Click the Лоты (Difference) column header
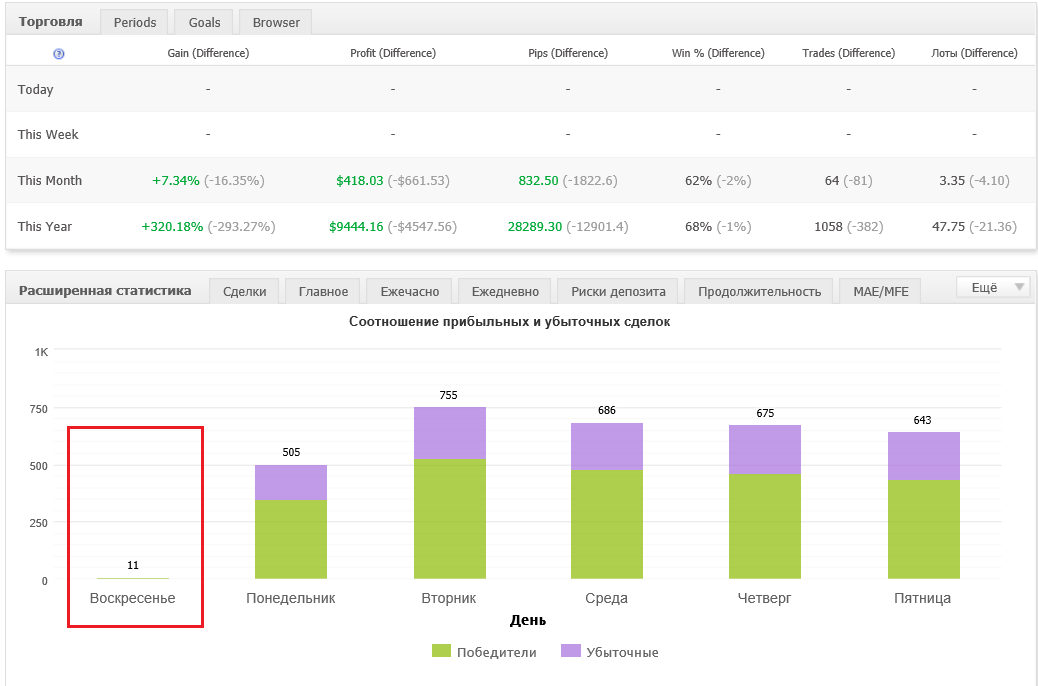Viewport: 1038px width, 686px height. click(974, 53)
